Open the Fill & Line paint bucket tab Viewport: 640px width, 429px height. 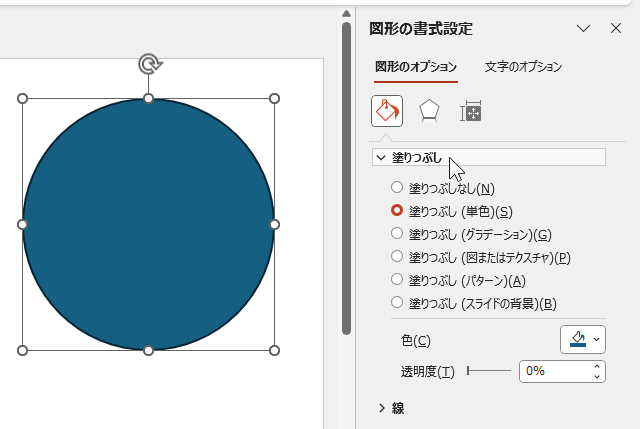click(x=387, y=111)
